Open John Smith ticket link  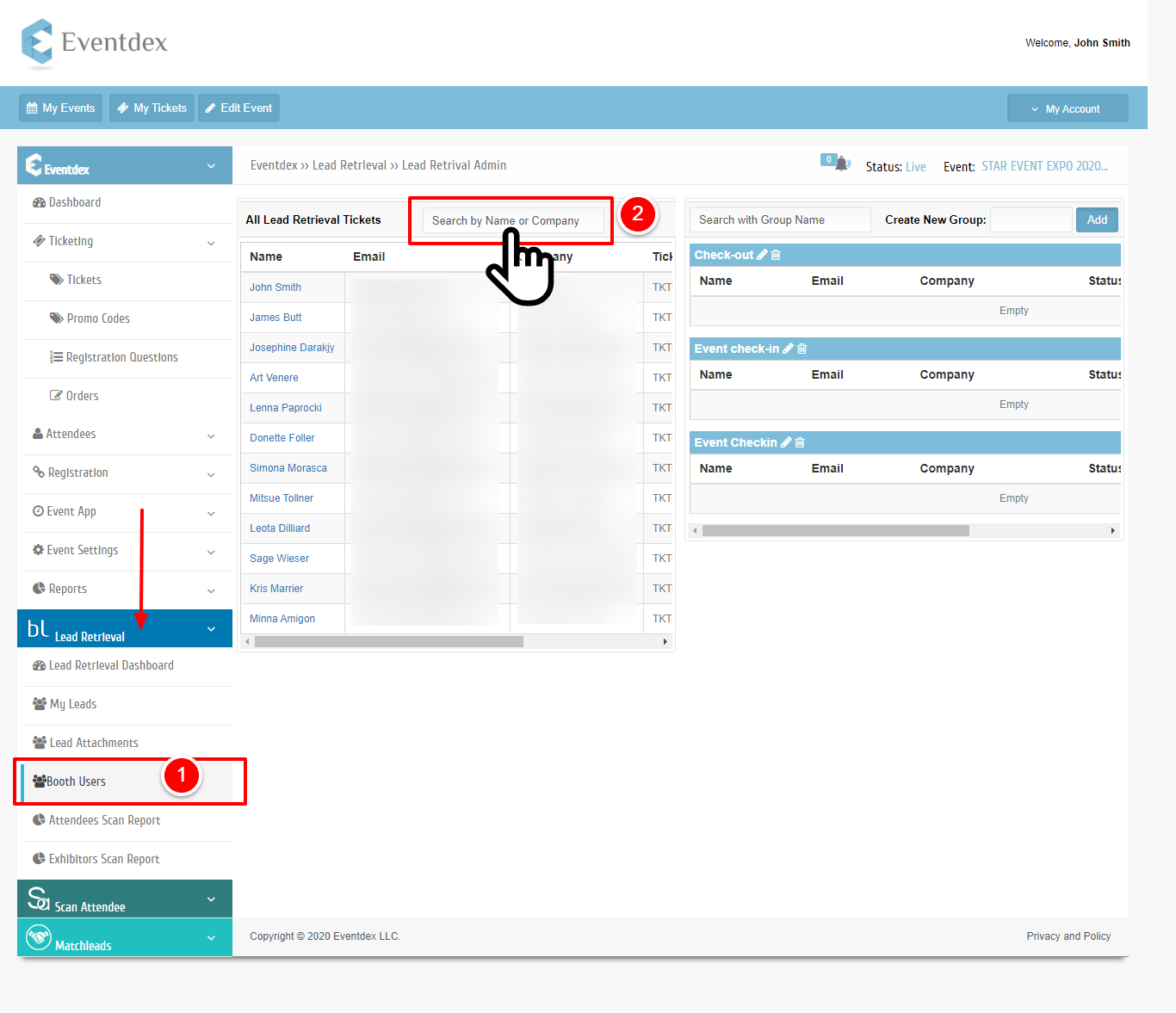pyautogui.click(x=275, y=287)
